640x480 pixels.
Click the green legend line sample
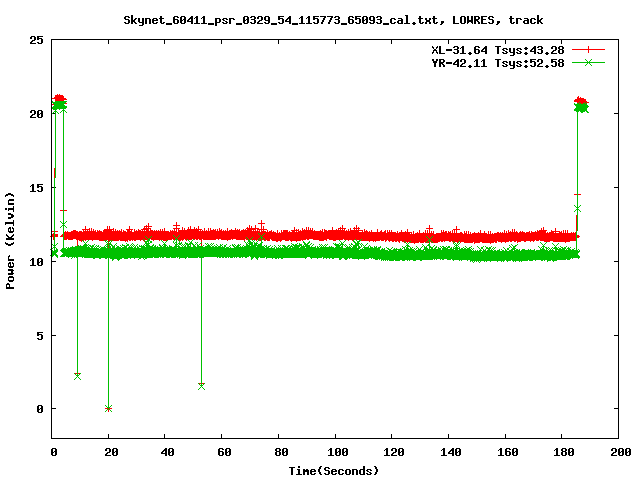(588, 62)
